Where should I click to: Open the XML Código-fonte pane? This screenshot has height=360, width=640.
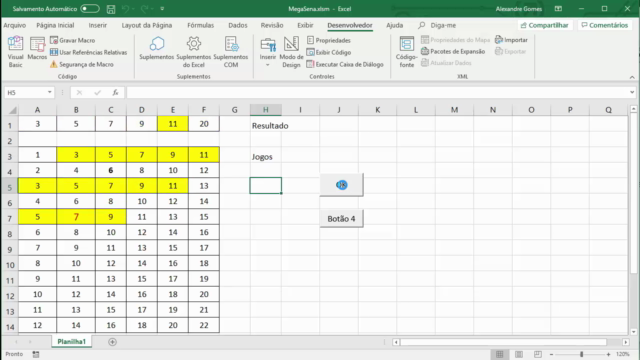[407, 52]
